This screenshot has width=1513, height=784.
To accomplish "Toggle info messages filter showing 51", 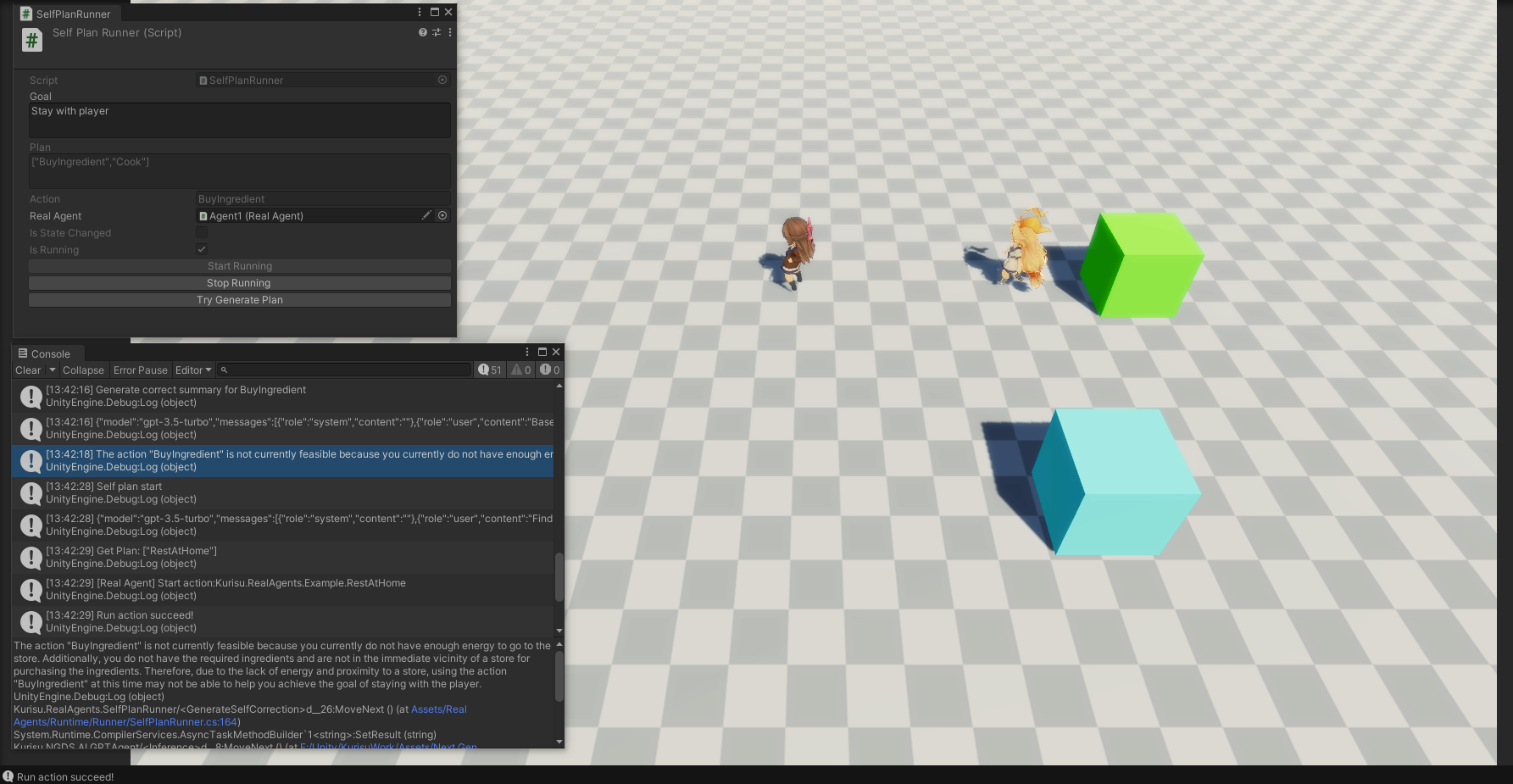I will (490, 370).
